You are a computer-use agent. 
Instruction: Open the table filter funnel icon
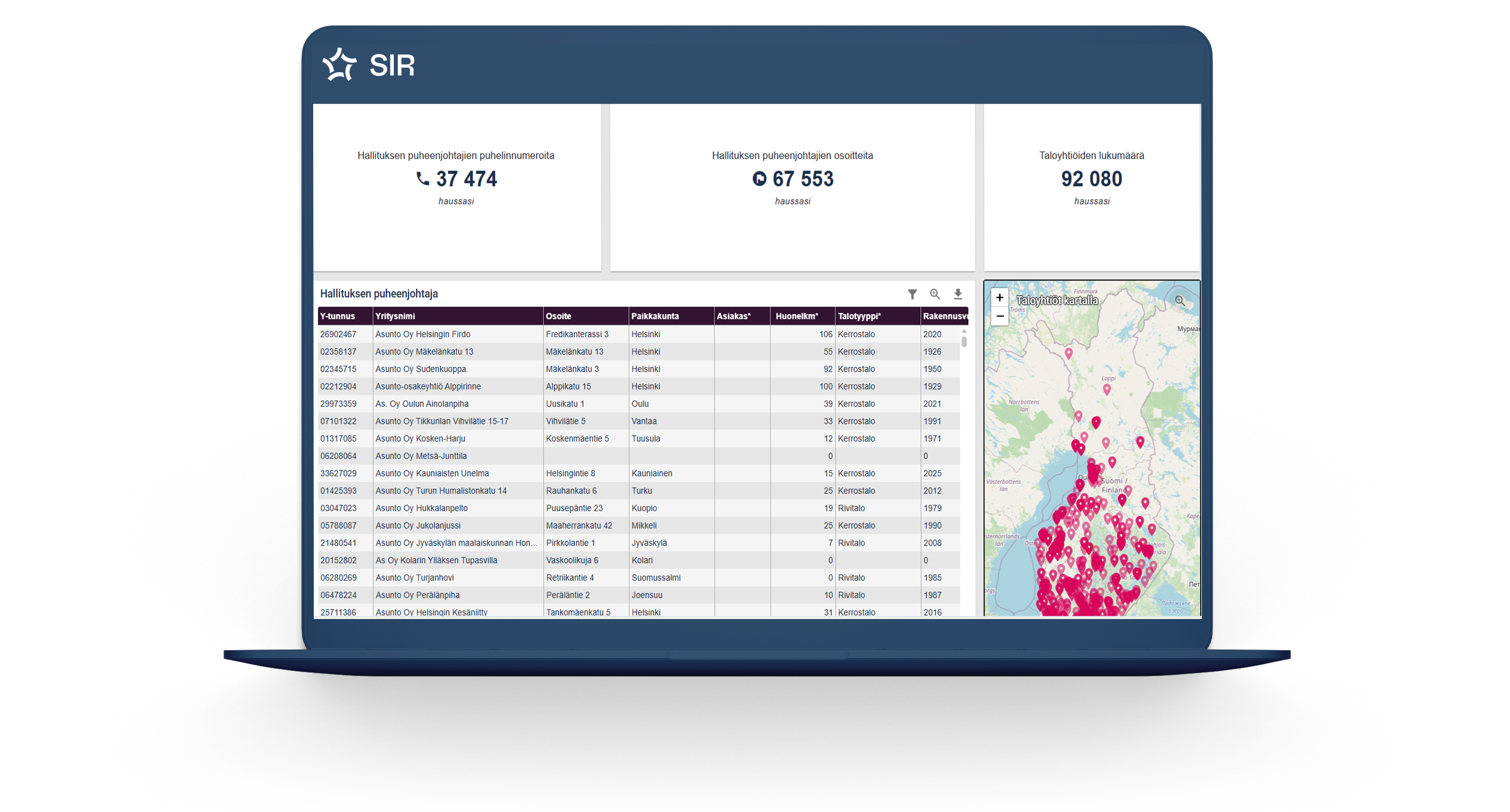912,295
